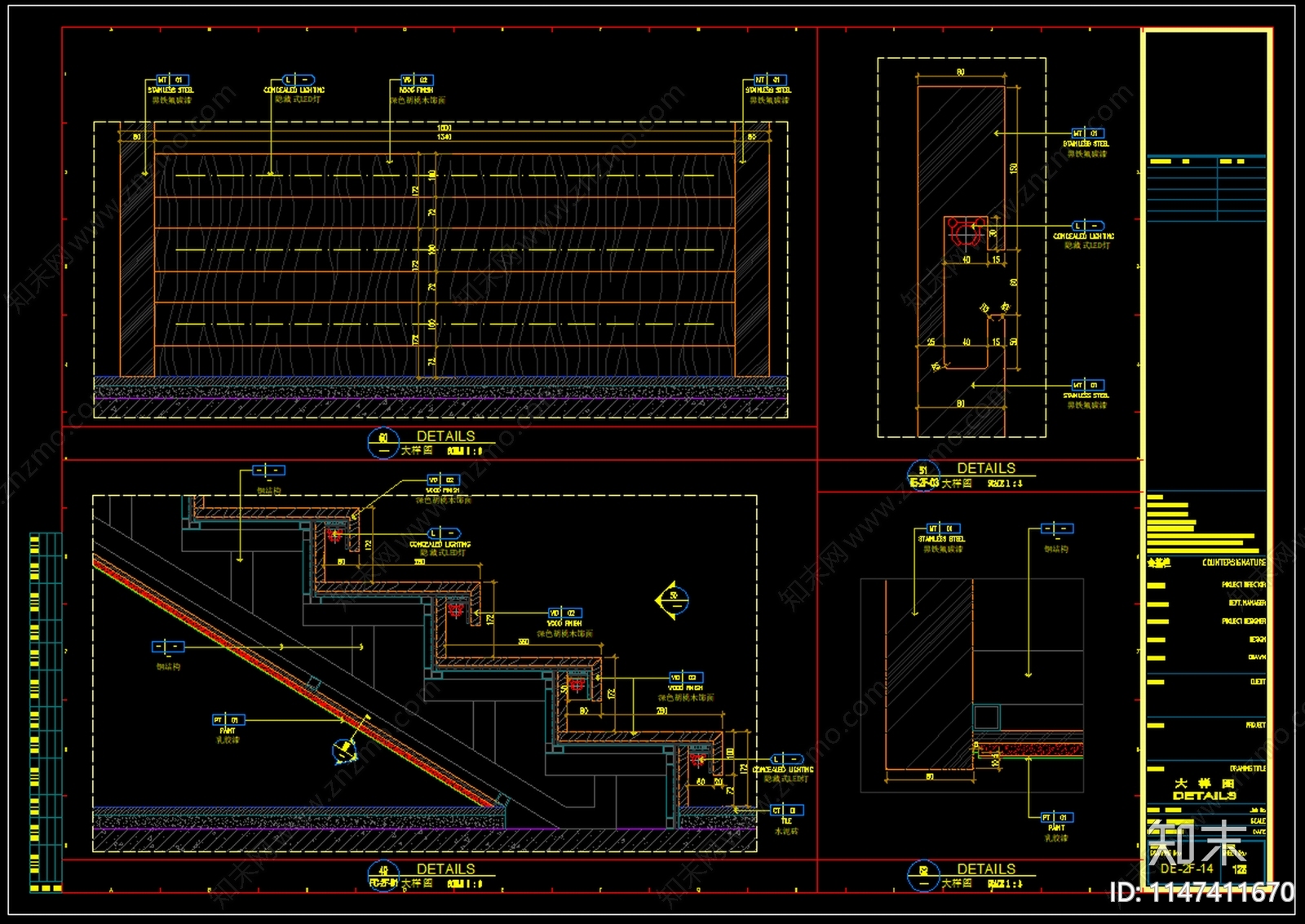Screen dimensions: 1305x924
Task: Click detail number bubble 51 under the top-right drawing
Action: [x=923, y=475]
